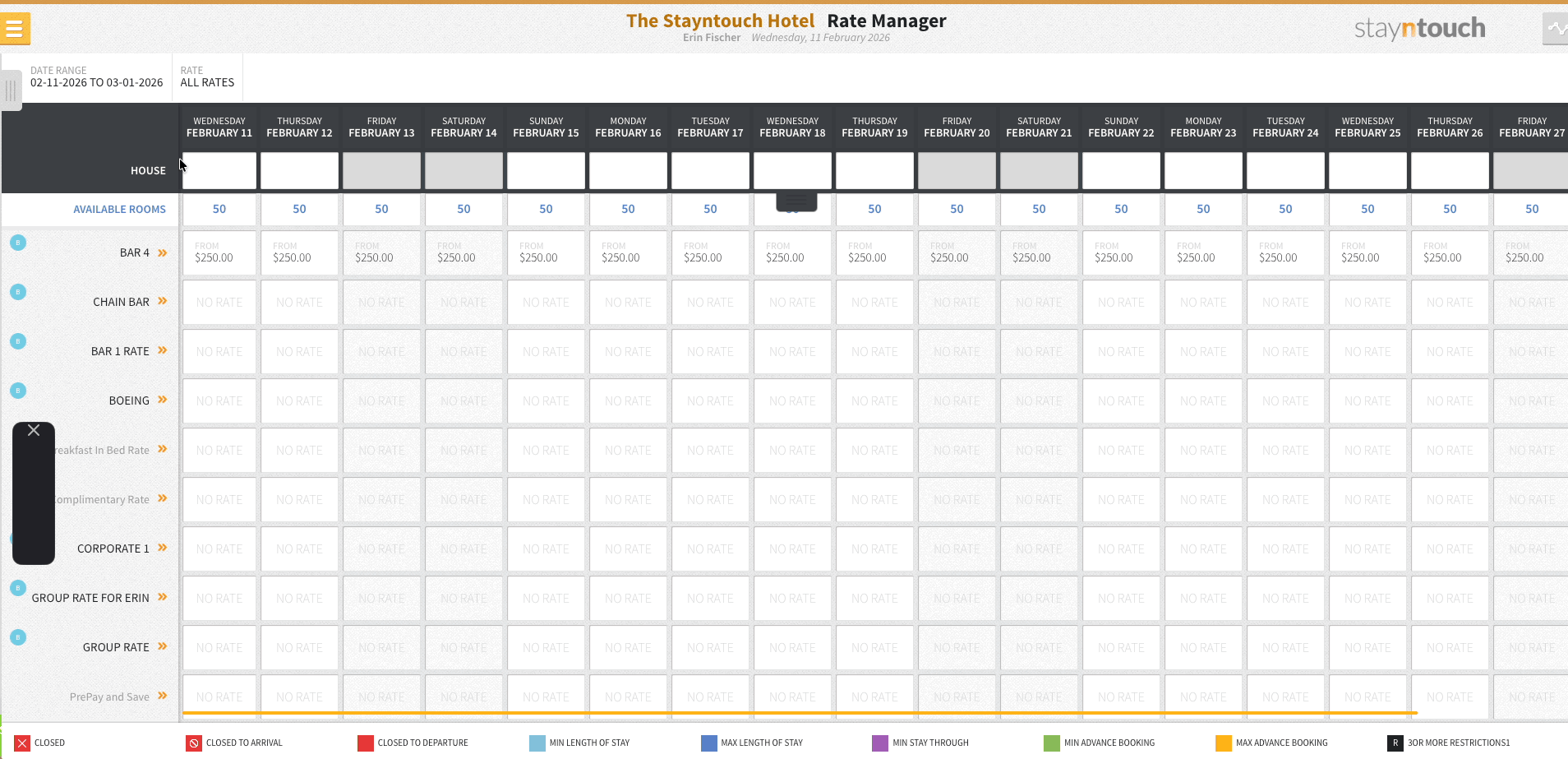This screenshot has width=1568, height=759.
Task: Click GROUP RATE NO RATE cell February 14
Action: (463, 647)
